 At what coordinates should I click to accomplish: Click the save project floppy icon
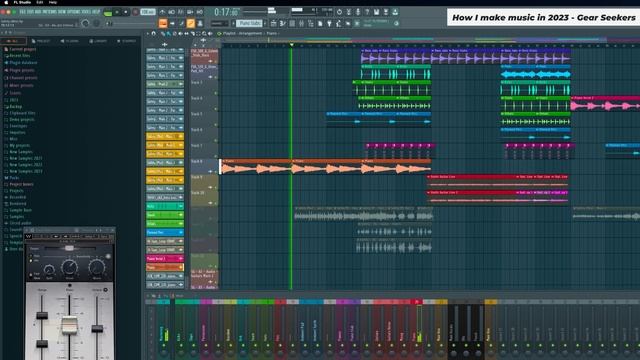tap(376, 12)
